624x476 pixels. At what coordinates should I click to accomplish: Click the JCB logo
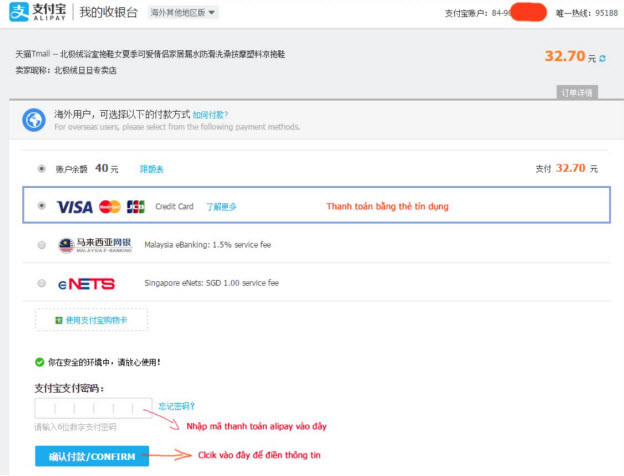tap(136, 207)
